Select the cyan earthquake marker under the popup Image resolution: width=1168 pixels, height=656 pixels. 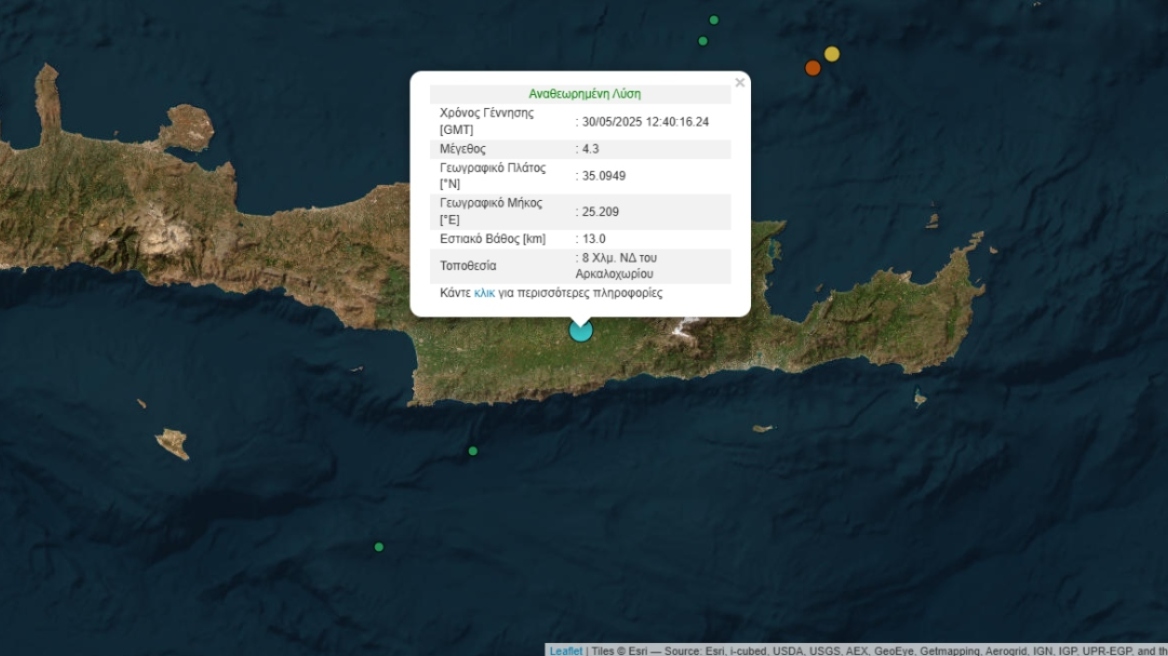coord(581,331)
